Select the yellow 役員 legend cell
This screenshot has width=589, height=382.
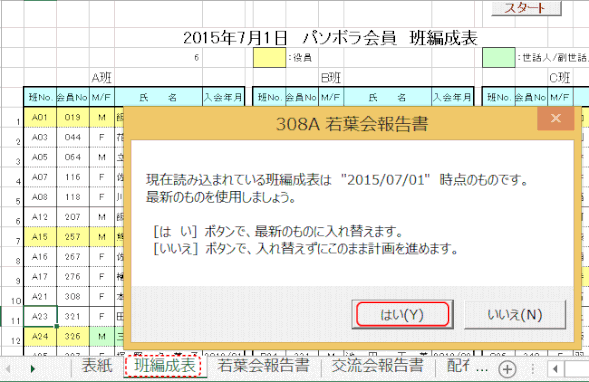(269, 57)
